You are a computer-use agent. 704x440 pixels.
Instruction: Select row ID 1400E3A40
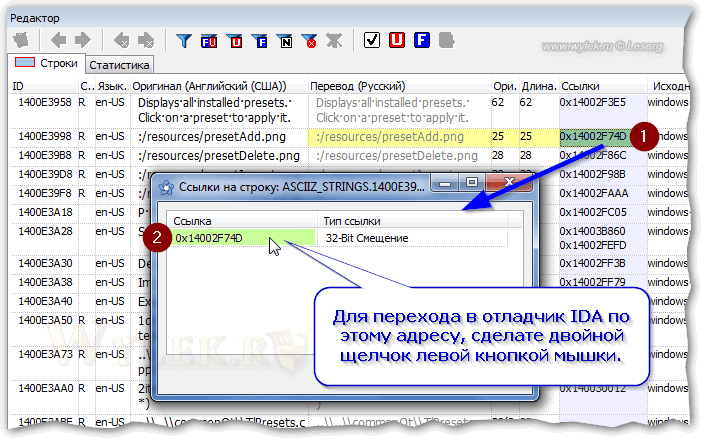(x=44, y=301)
